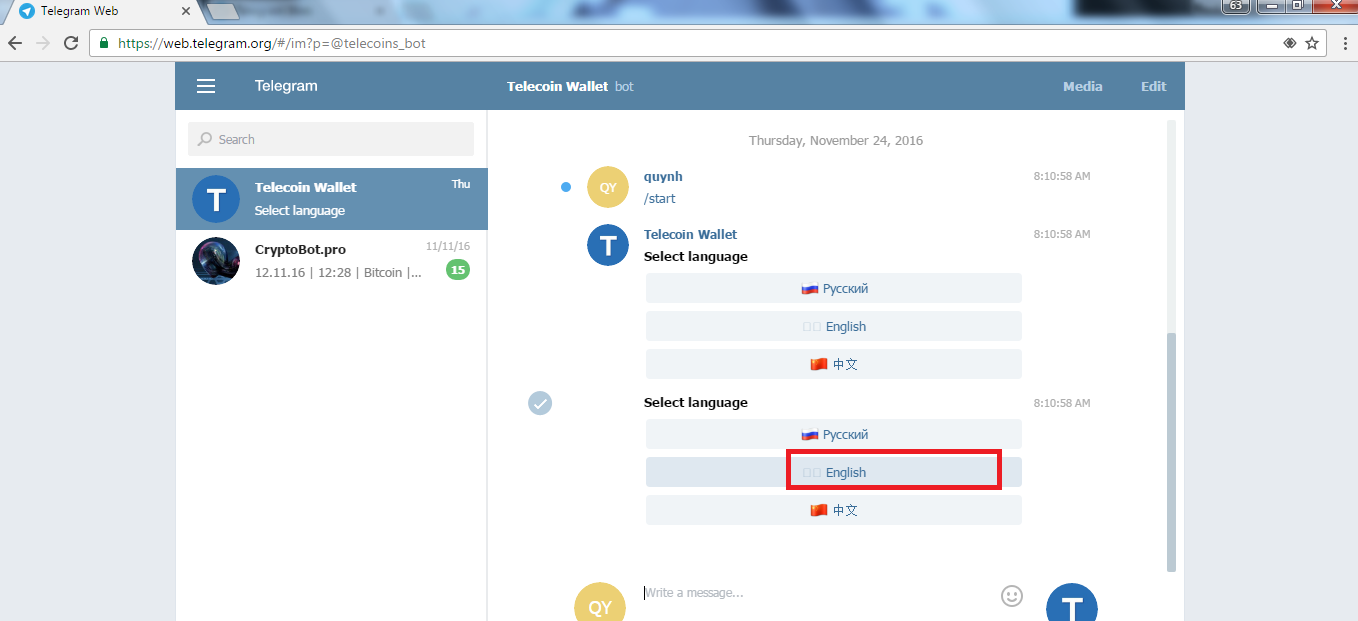Click the checkmark selection icon beside second message
The width and height of the screenshot is (1358, 621).
(x=540, y=403)
